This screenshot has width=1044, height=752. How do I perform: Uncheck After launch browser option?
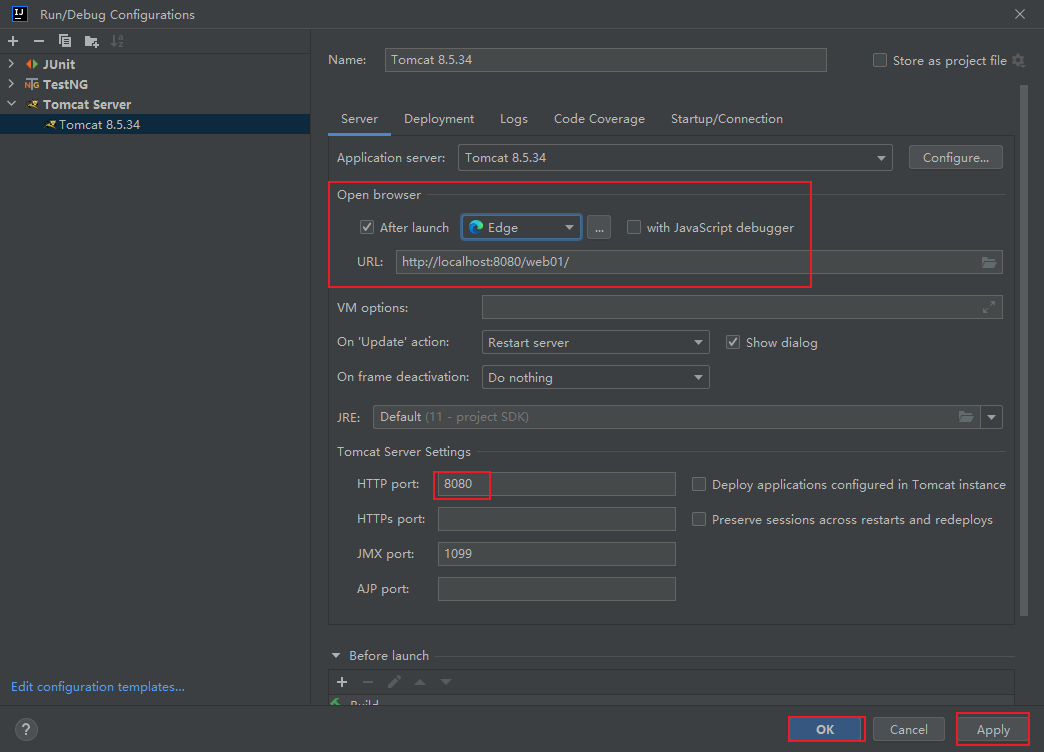coord(367,228)
